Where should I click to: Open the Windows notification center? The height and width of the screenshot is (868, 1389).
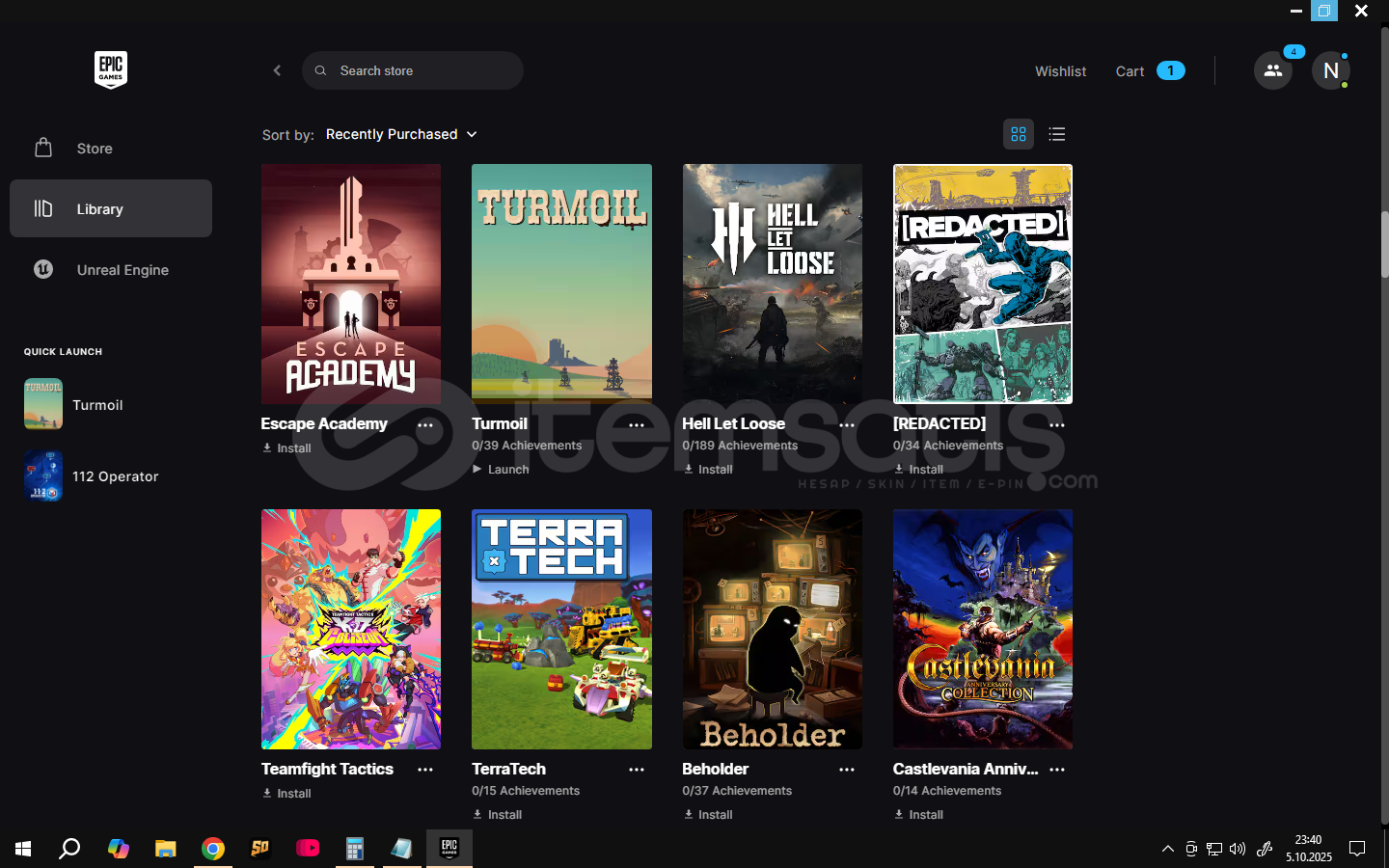point(1357,849)
